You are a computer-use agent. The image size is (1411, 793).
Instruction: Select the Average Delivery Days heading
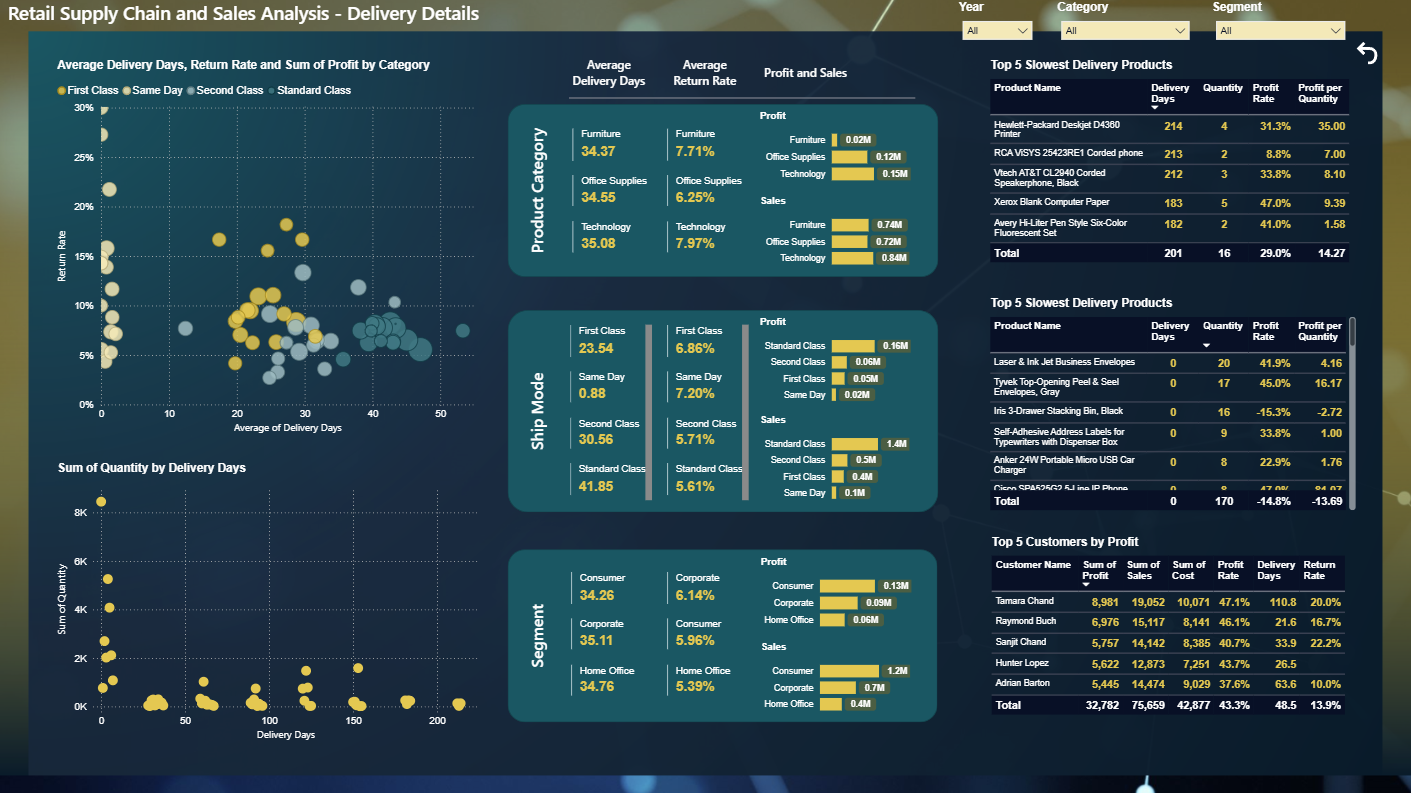[x=608, y=73]
